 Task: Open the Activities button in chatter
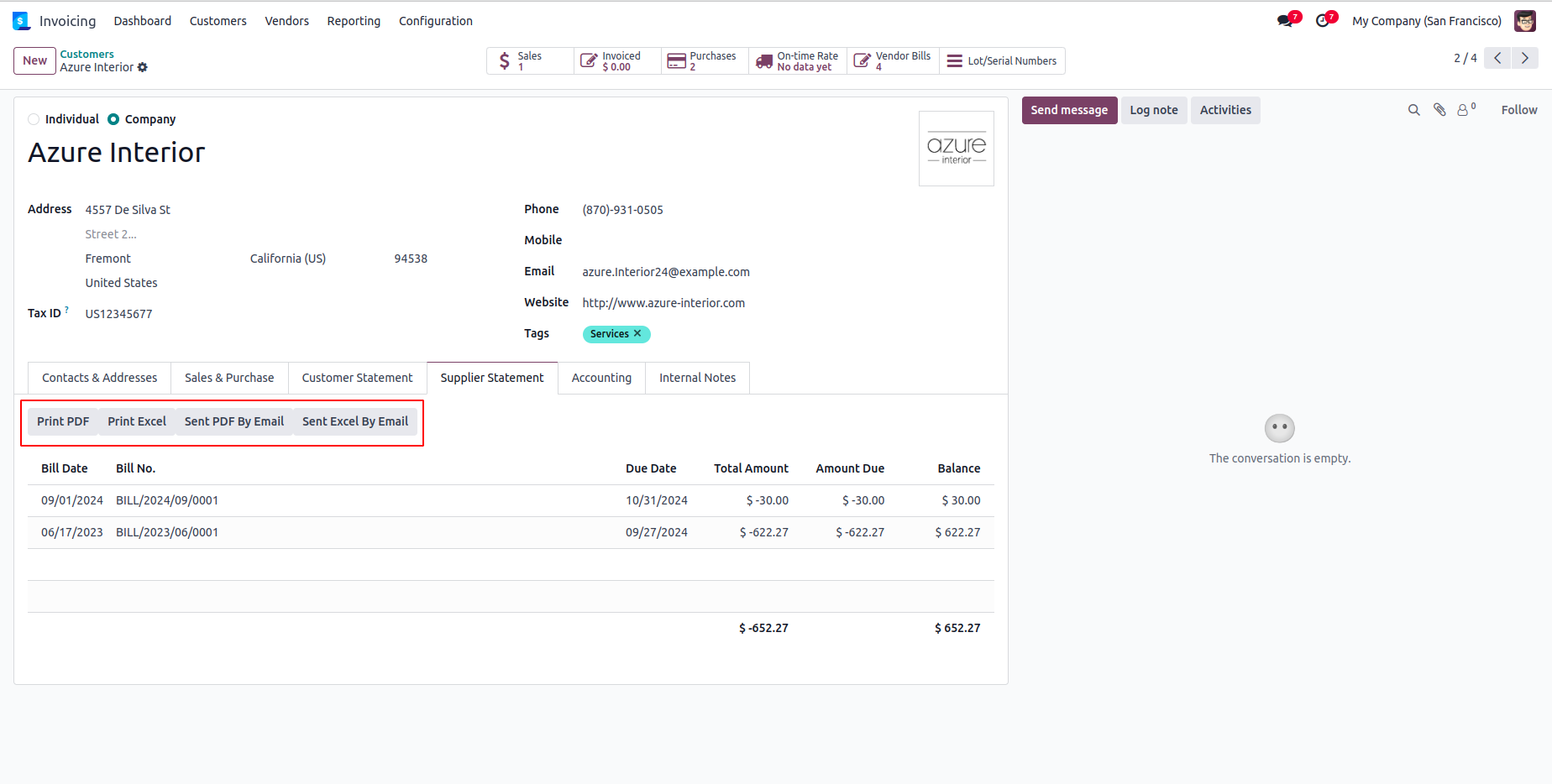pos(1225,110)
